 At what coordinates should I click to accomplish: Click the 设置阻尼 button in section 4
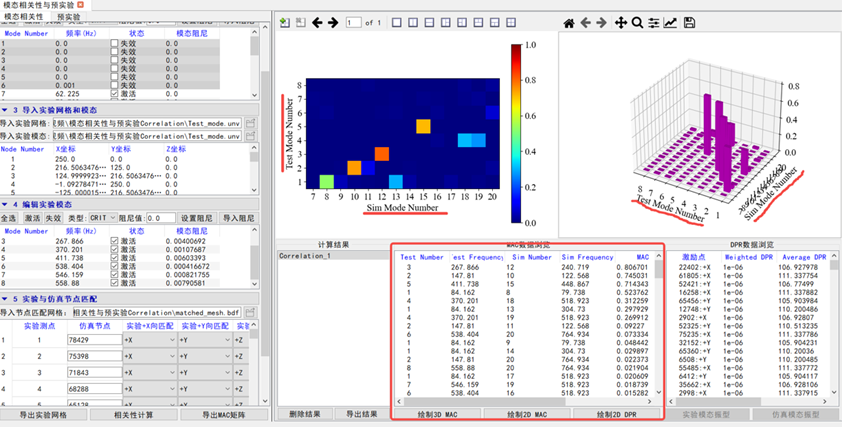tap(196, 218)
